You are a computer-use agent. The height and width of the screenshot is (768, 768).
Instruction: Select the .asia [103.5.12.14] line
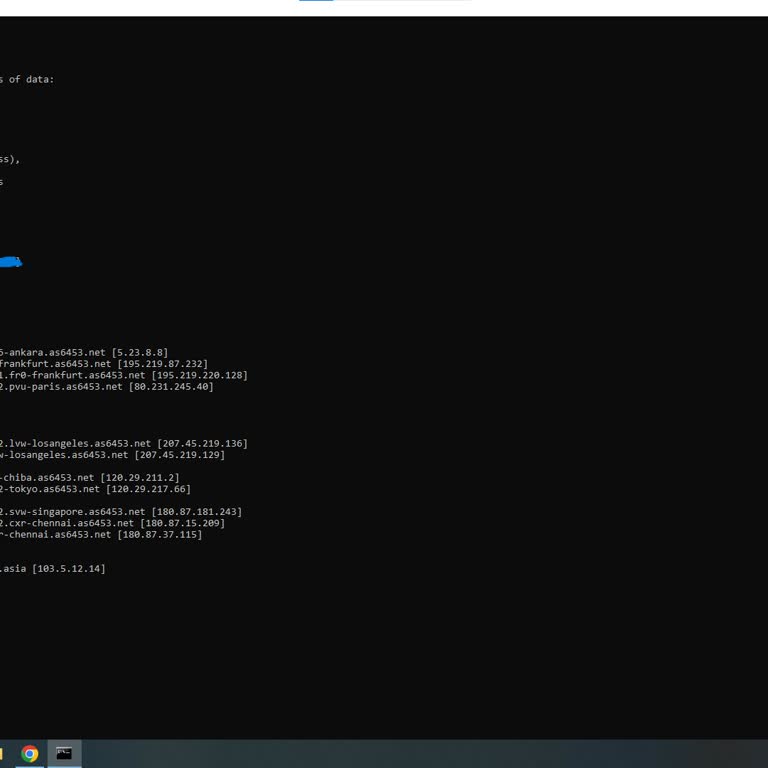click(x=53, y=569)
